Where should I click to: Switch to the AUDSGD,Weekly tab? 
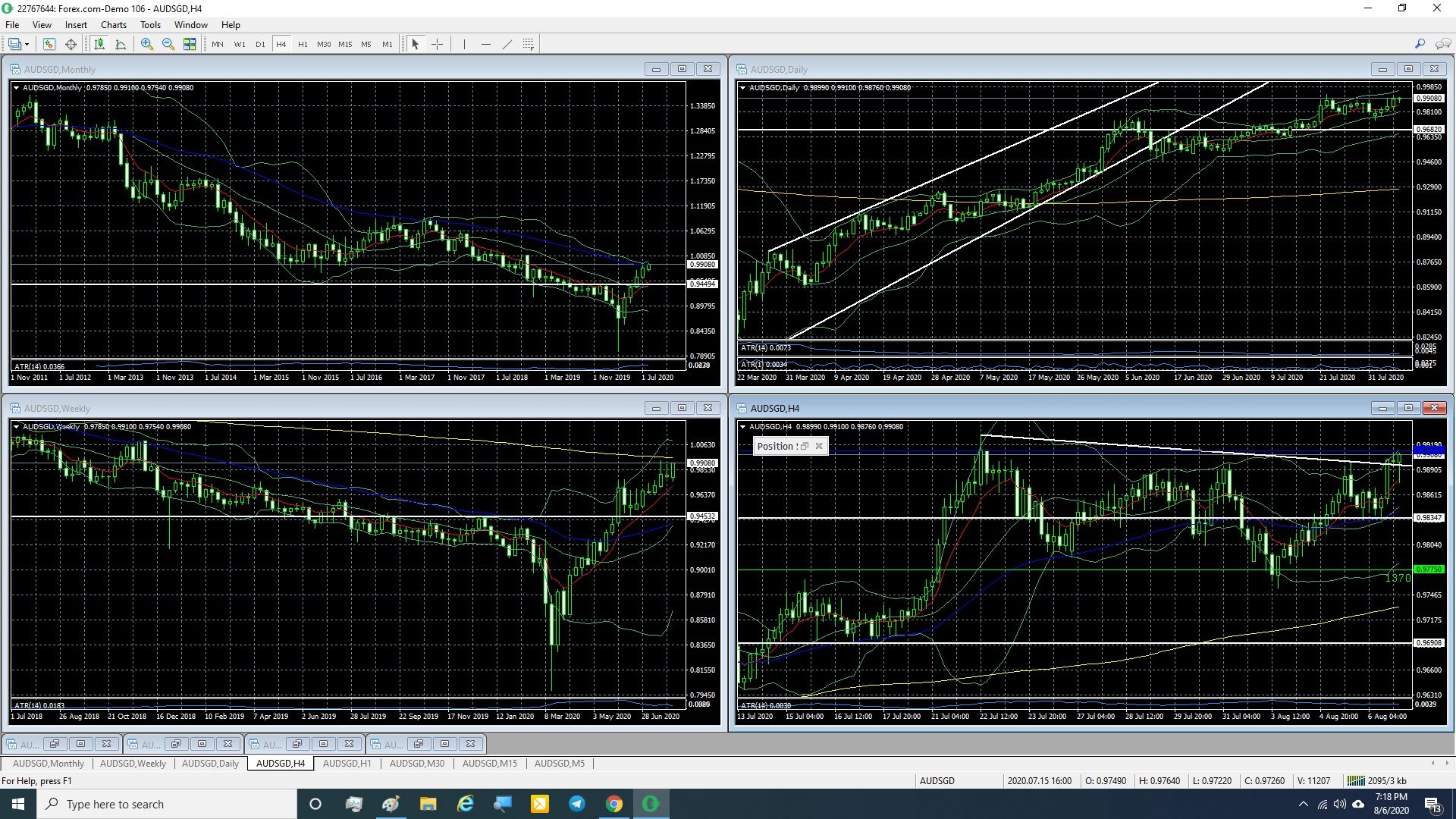click(133, 764)
